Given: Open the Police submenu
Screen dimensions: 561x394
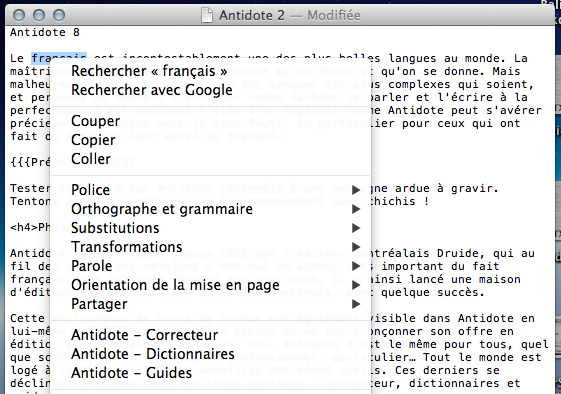Looking at the screenshot, I should (210, 190).
